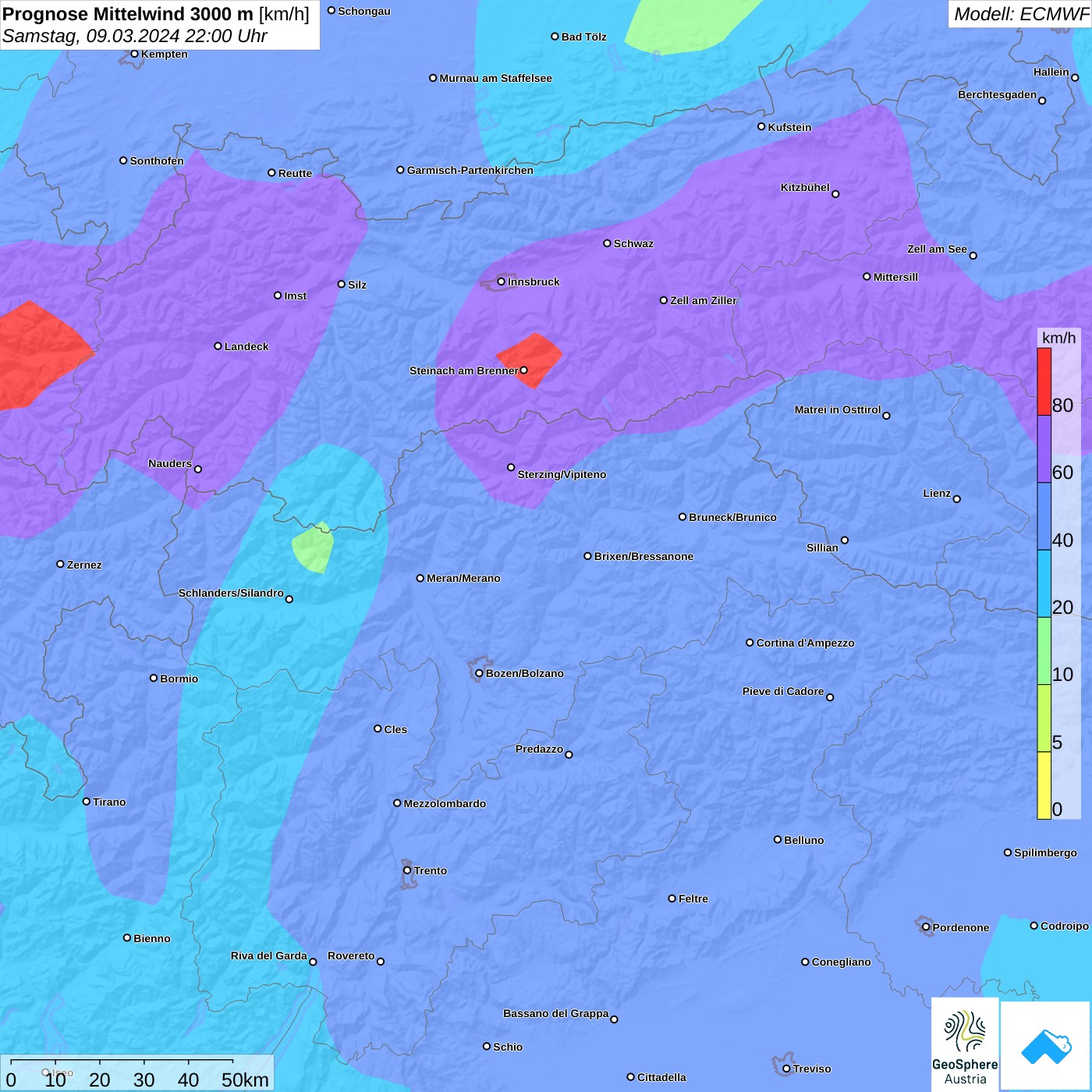
Task: Click the purple 60 km/h legend swatch
Action: click(x=1044, y=449)
